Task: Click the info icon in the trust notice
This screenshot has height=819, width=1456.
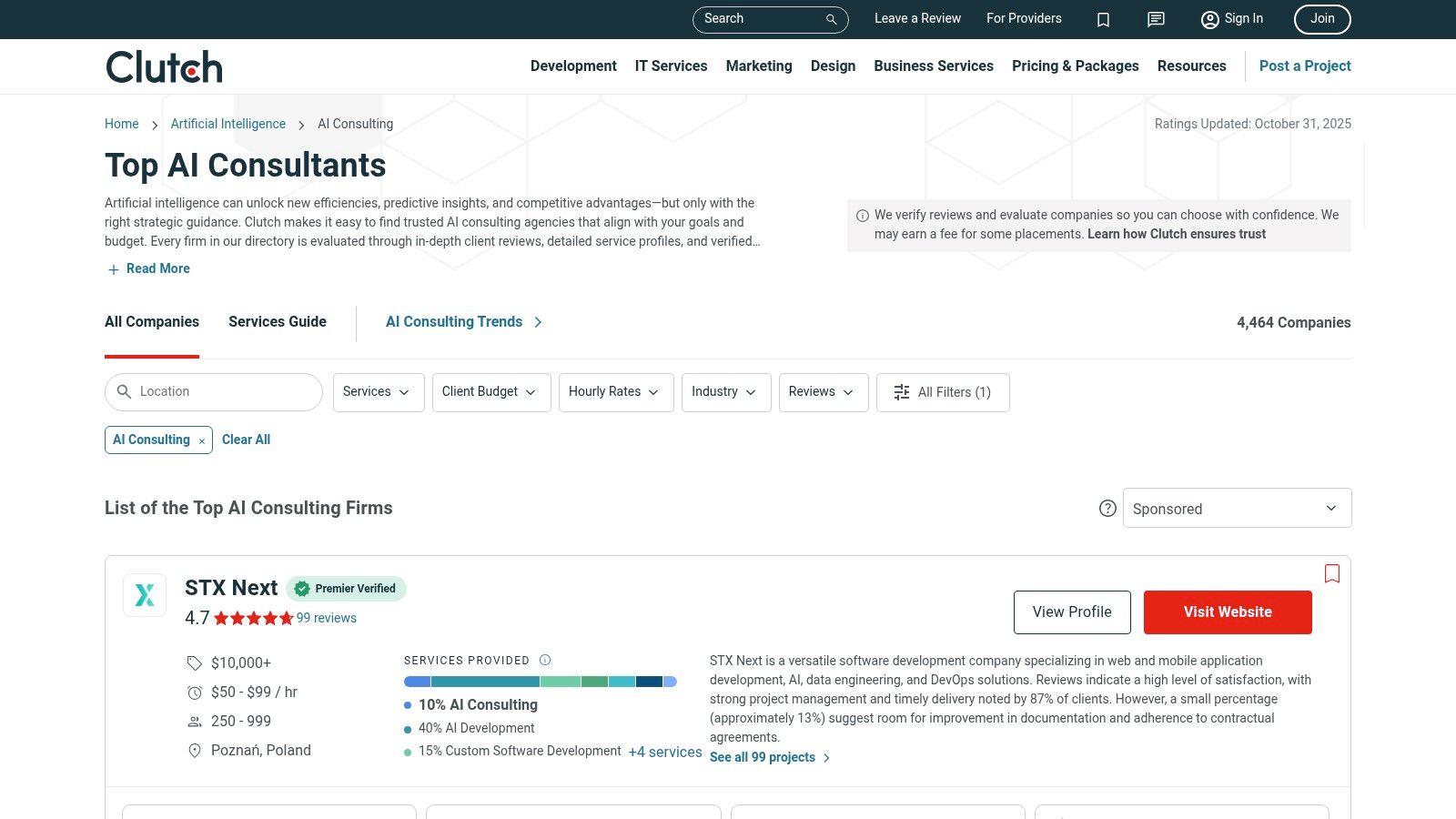Action: point(861,215)
